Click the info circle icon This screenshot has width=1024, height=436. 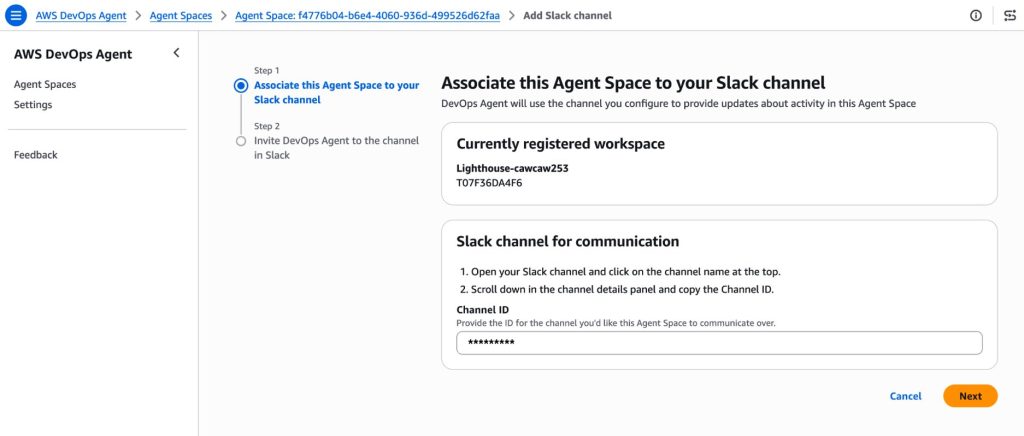(975, 16)
